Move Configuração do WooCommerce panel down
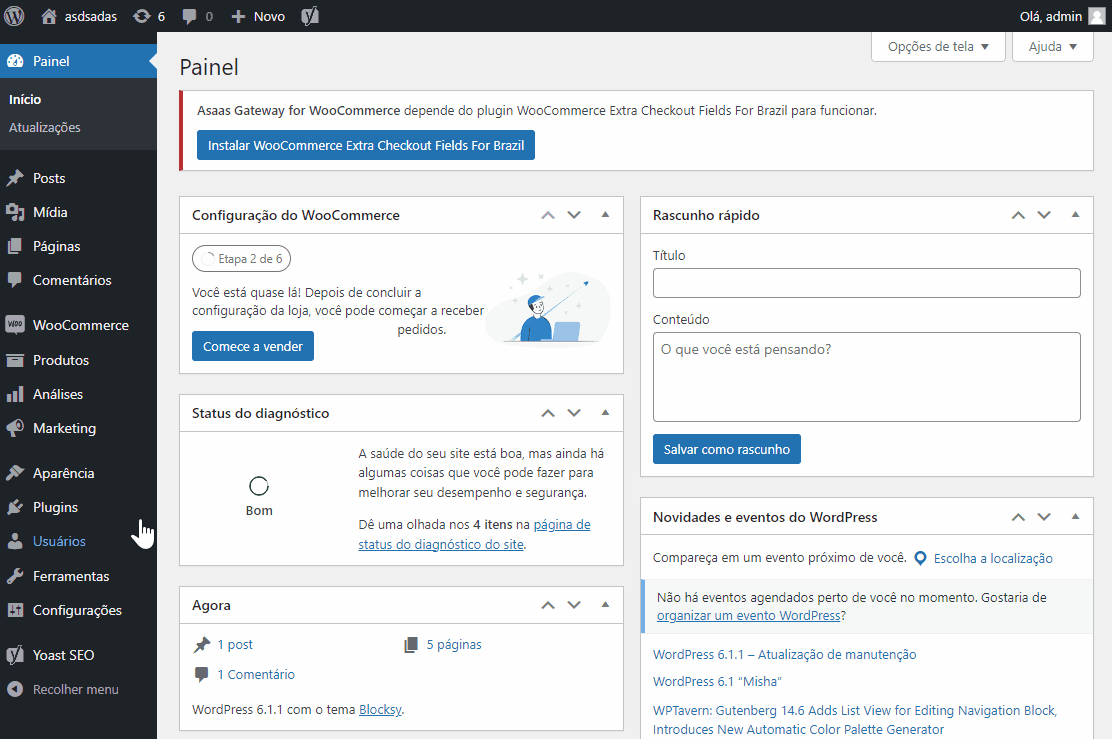1112x739 pixels. (x=574, y=215)
